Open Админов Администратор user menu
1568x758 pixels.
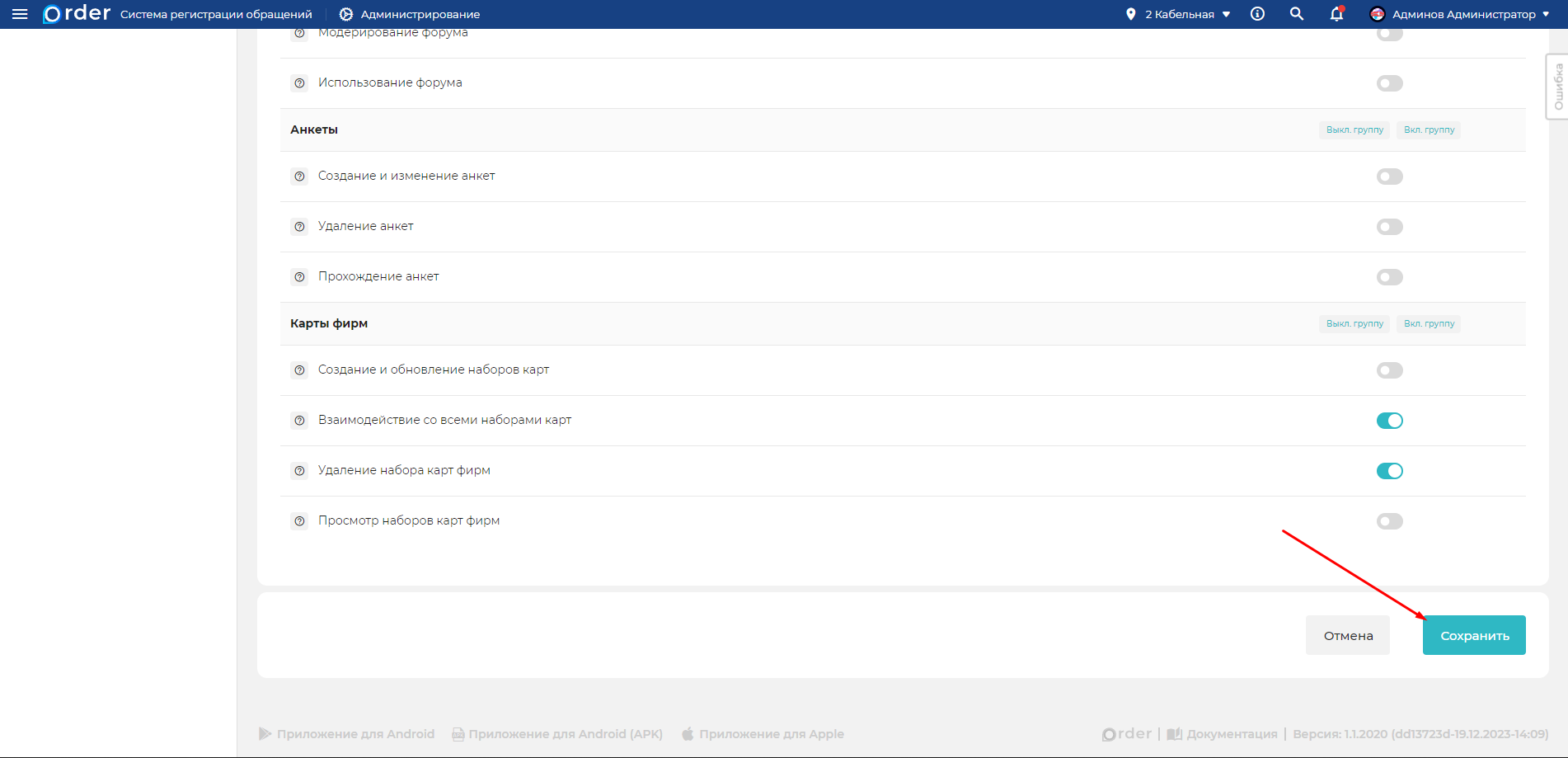pyautogui.click(x=1459, y=14)
